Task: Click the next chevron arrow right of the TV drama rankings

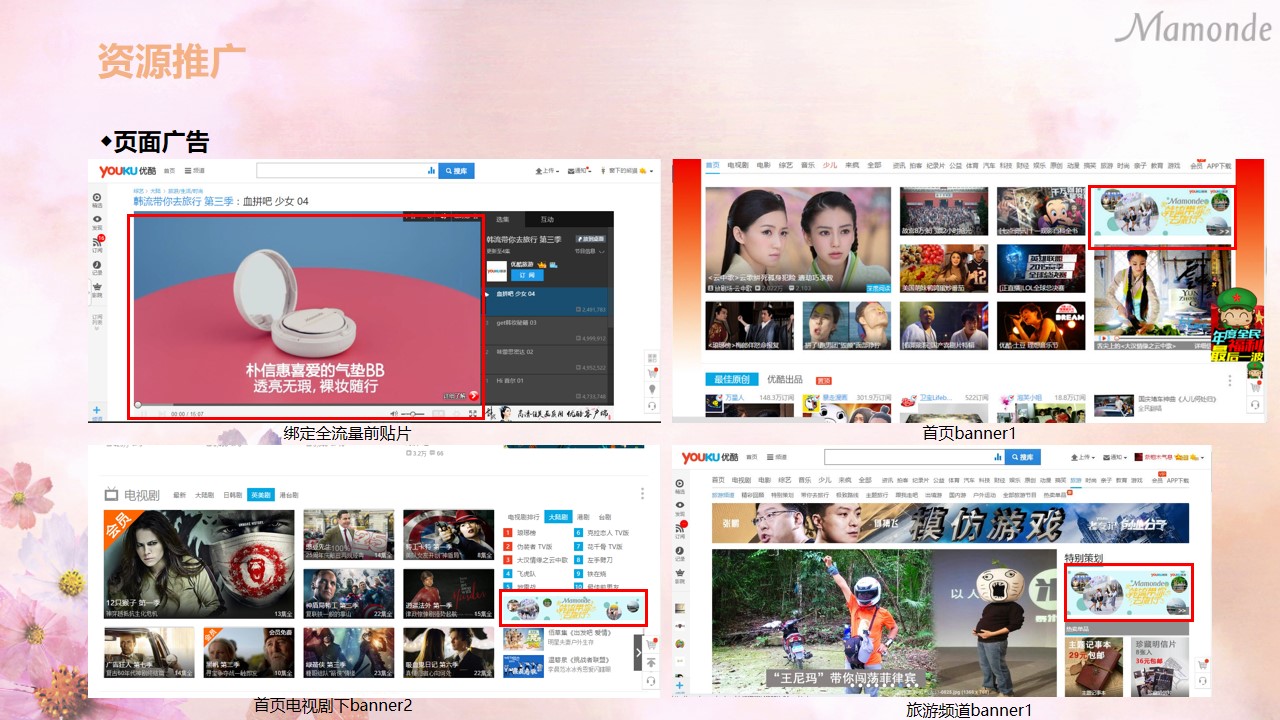Action: pyautogui.click(x=640, y=652)
